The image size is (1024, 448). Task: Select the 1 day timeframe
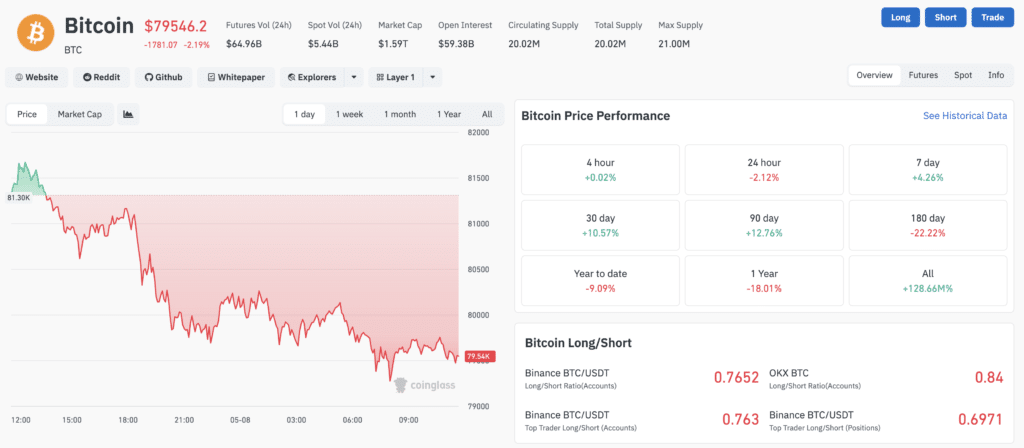point(304,114)
